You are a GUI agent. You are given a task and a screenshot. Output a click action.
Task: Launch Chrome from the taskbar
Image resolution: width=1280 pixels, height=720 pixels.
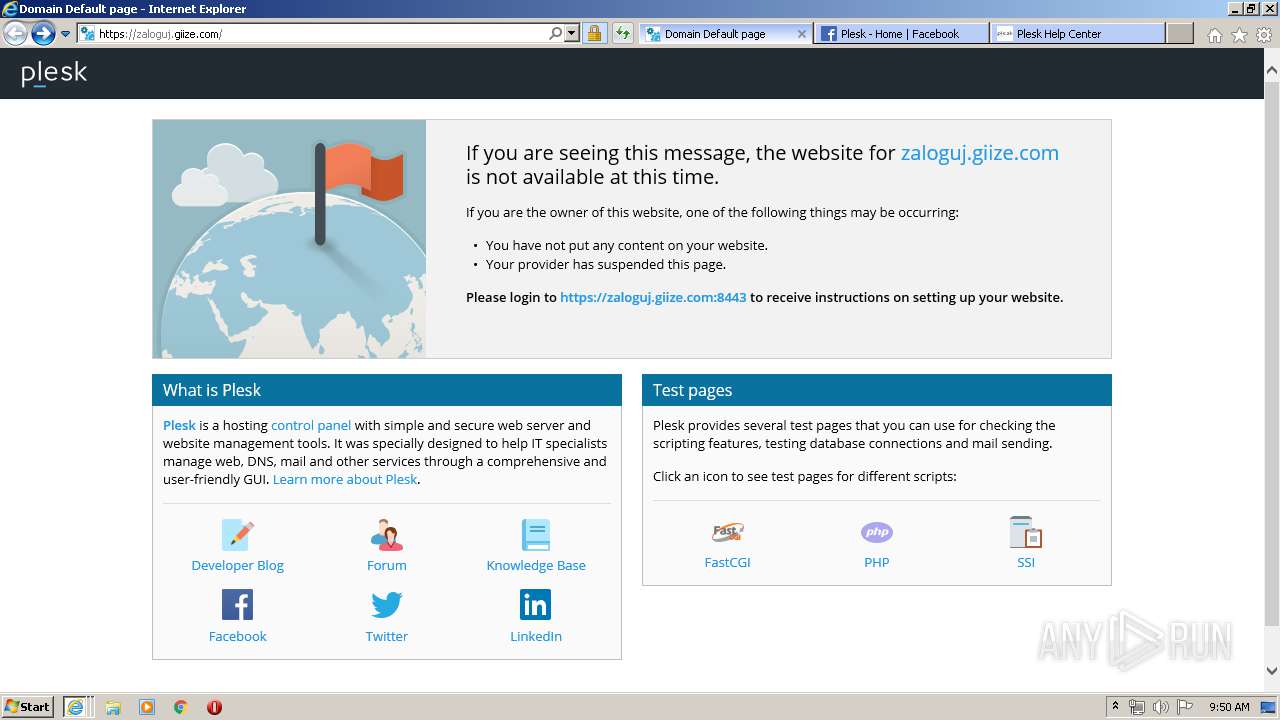tap(180, 707)
